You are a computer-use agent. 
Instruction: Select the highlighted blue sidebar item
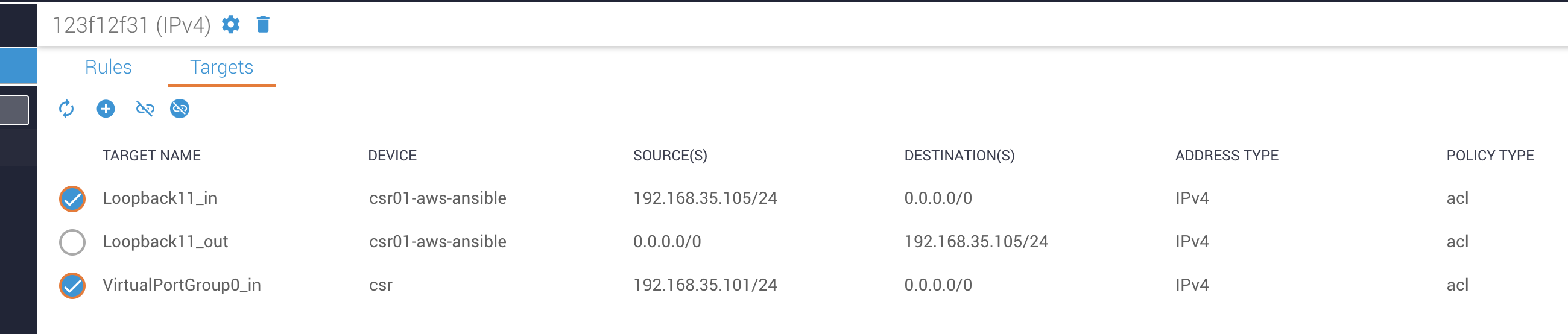[x=19, y=66]
